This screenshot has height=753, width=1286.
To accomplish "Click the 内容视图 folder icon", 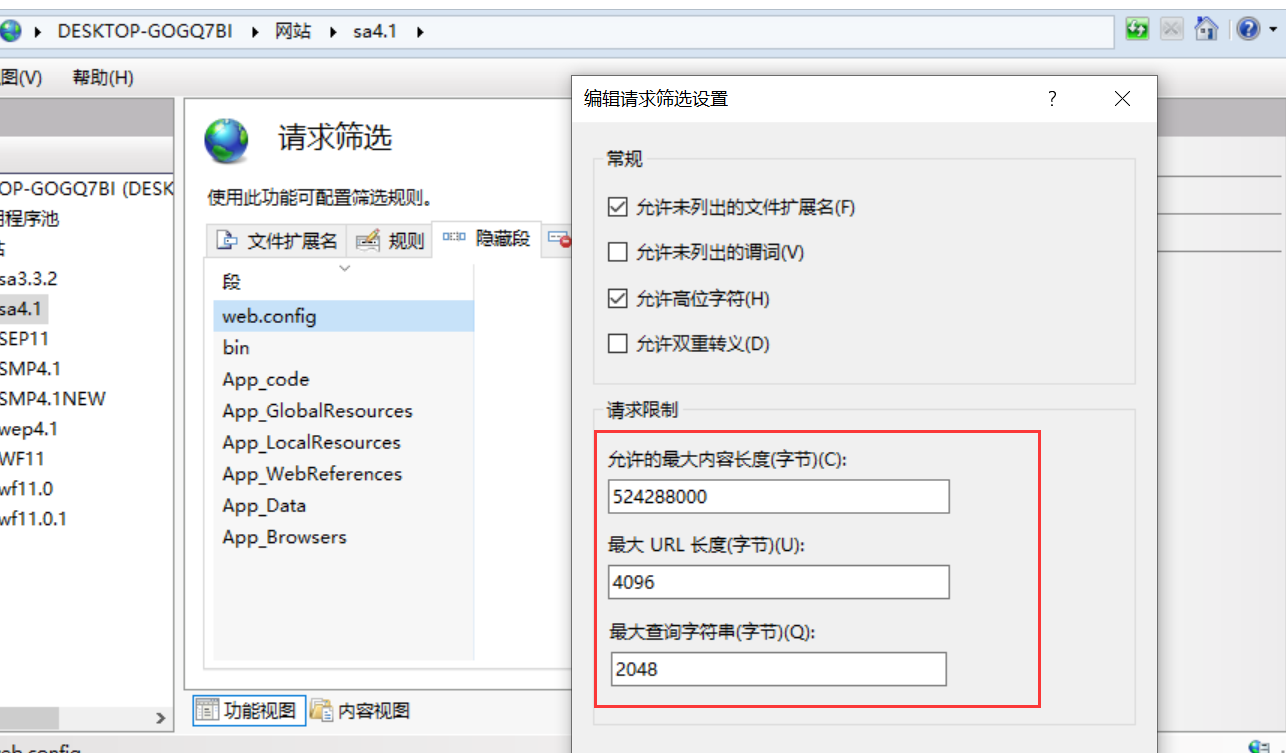I will [321, 711].
